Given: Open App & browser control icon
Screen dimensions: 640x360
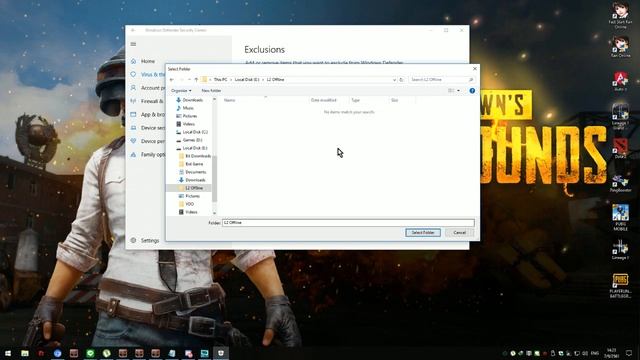Looking at the screenshot, I should (133, 114).
